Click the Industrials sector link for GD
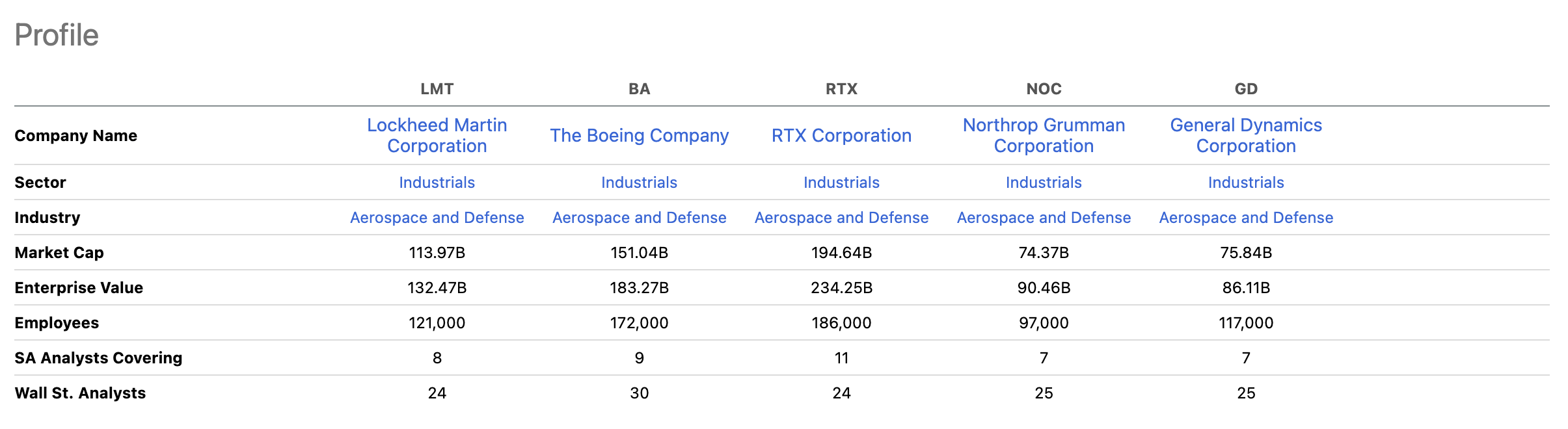This screenshot has height=429, width=1568. 1247,183
